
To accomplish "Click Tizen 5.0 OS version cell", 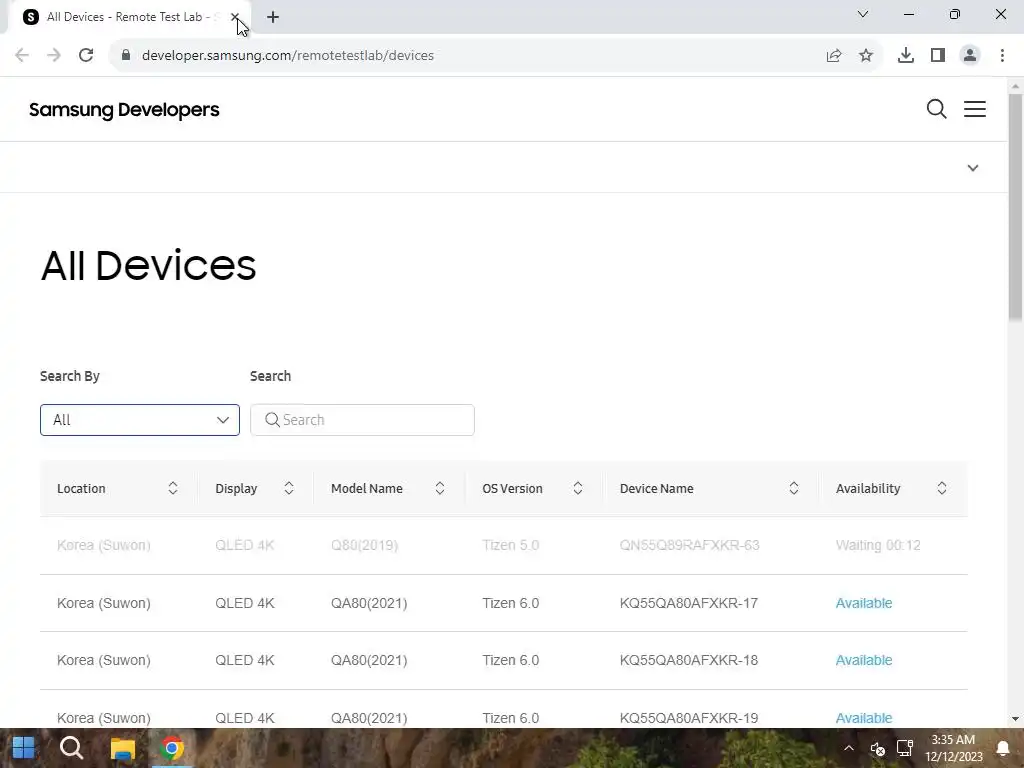I will tap(510, 545).
